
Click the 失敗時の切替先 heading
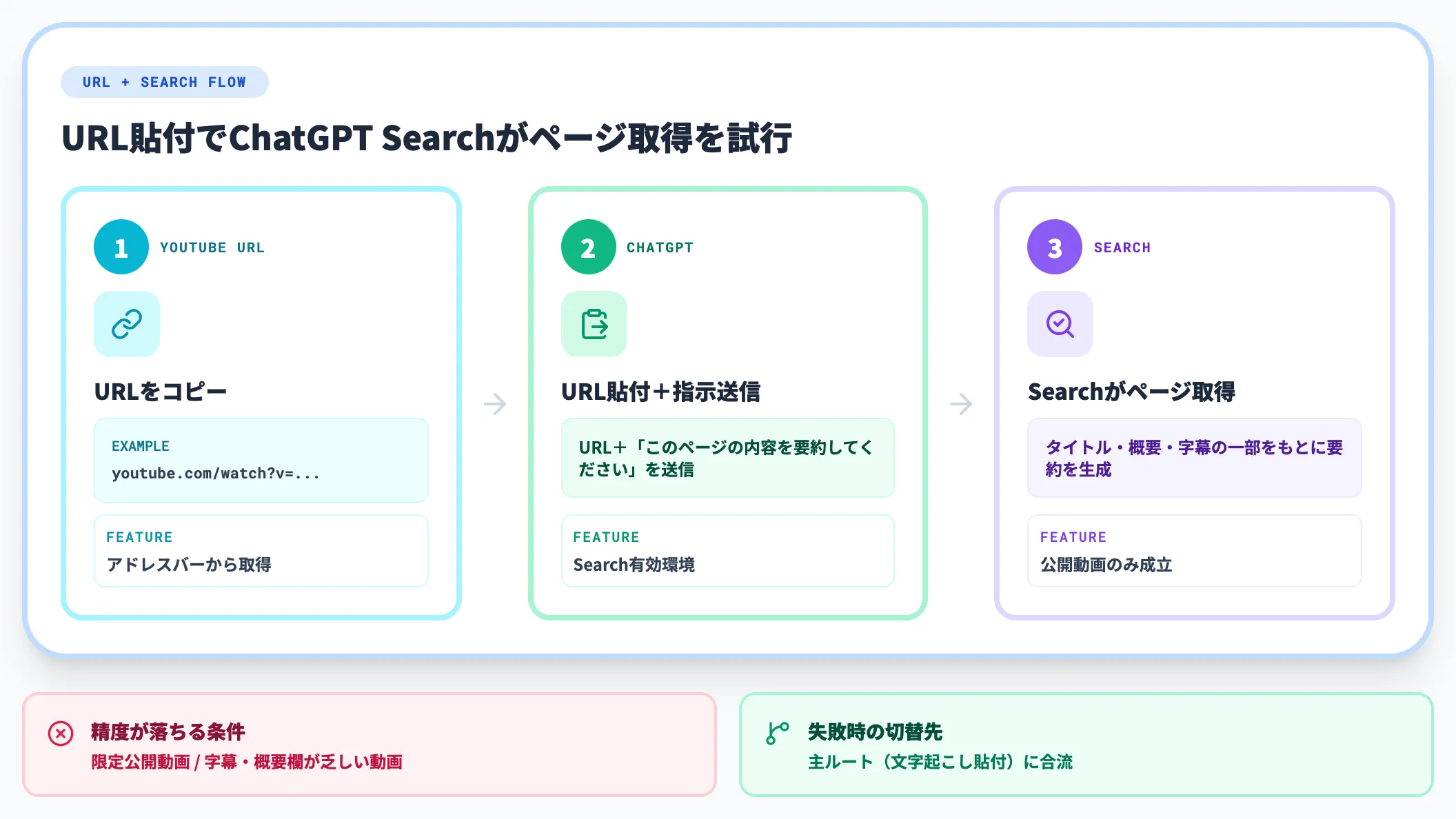pos(875,731)
